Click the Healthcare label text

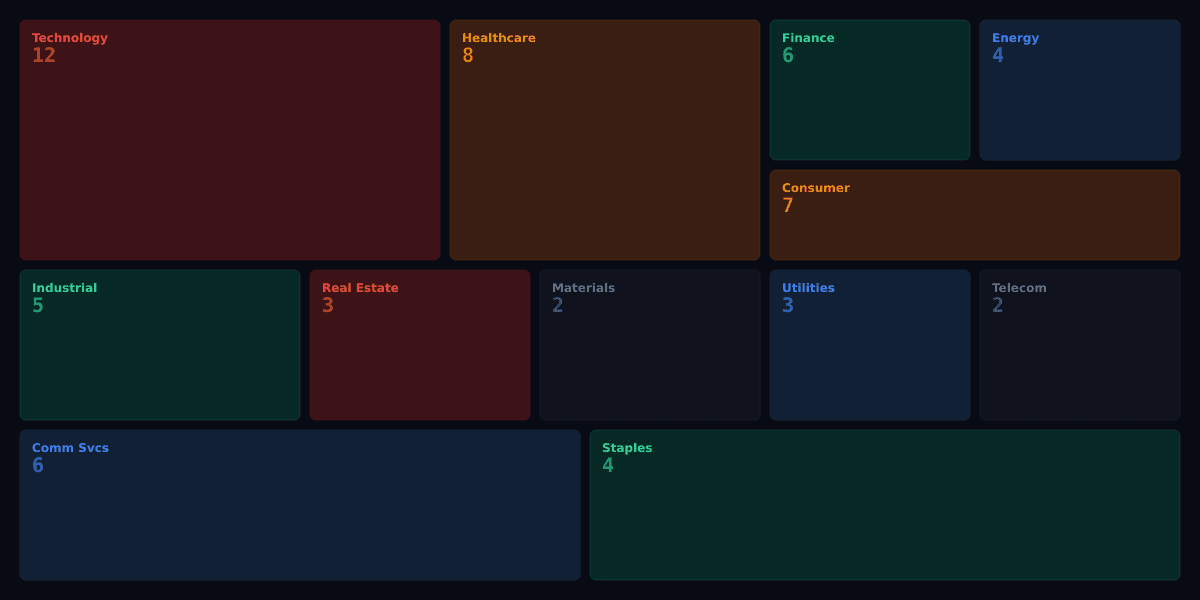499,38
